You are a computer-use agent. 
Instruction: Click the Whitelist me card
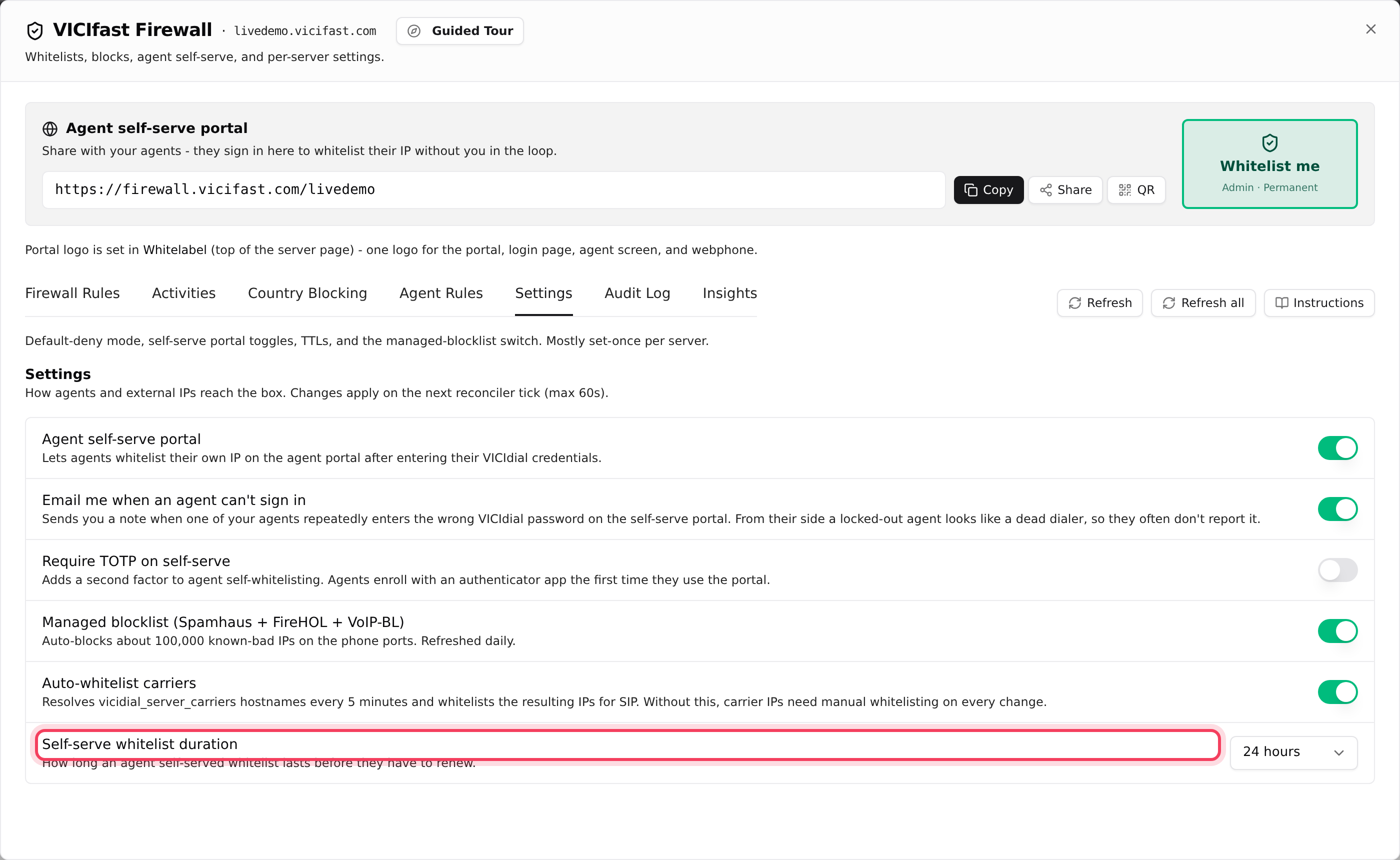(1269, 164)
